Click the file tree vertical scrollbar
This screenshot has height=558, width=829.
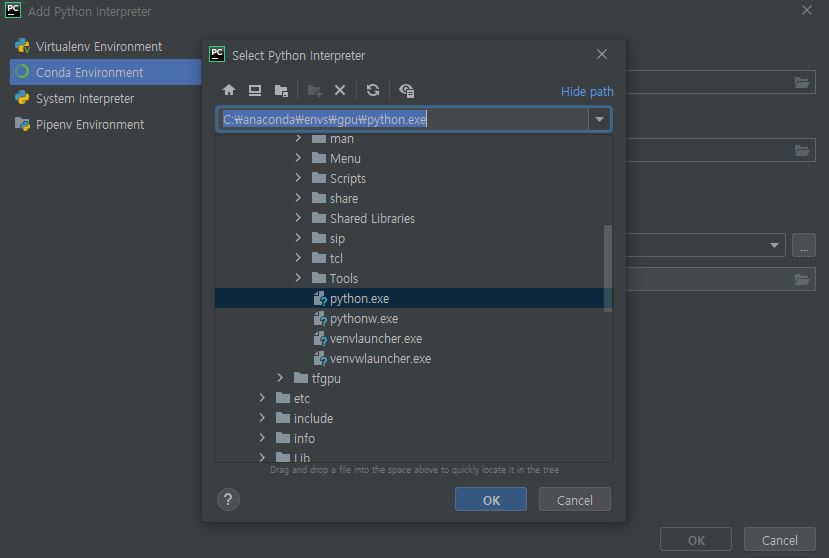[x=608, y=268]
